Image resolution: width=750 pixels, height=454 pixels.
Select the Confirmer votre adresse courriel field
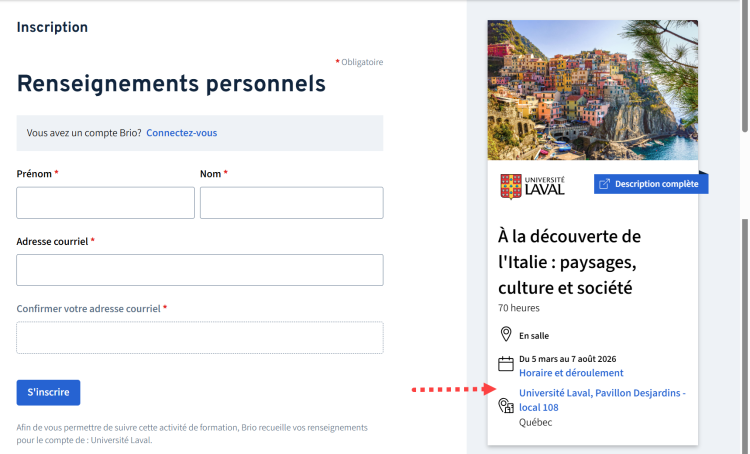pos(200,337)
